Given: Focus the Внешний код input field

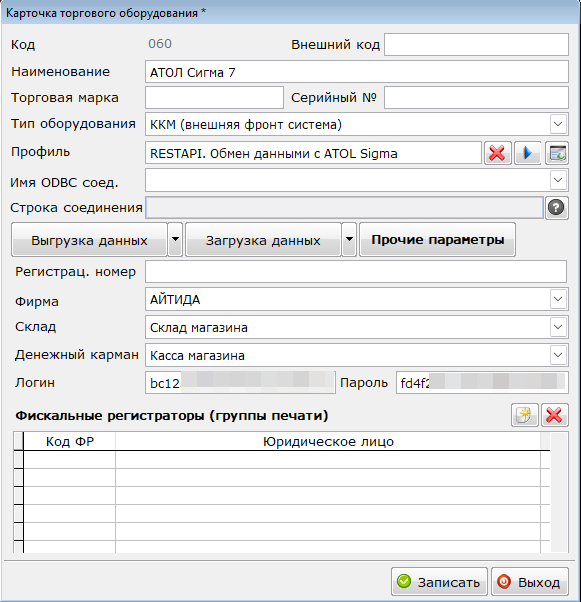Looking at the screenshot, I should 476,45.
